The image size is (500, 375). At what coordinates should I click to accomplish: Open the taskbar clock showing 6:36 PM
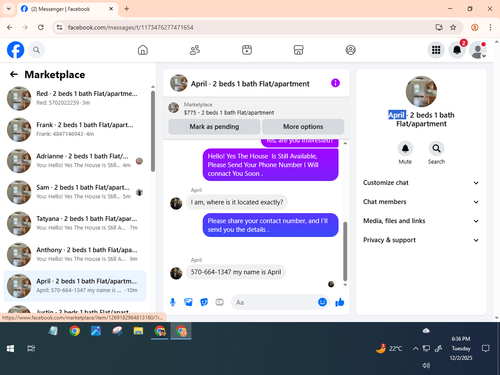[x=461, y=348]
